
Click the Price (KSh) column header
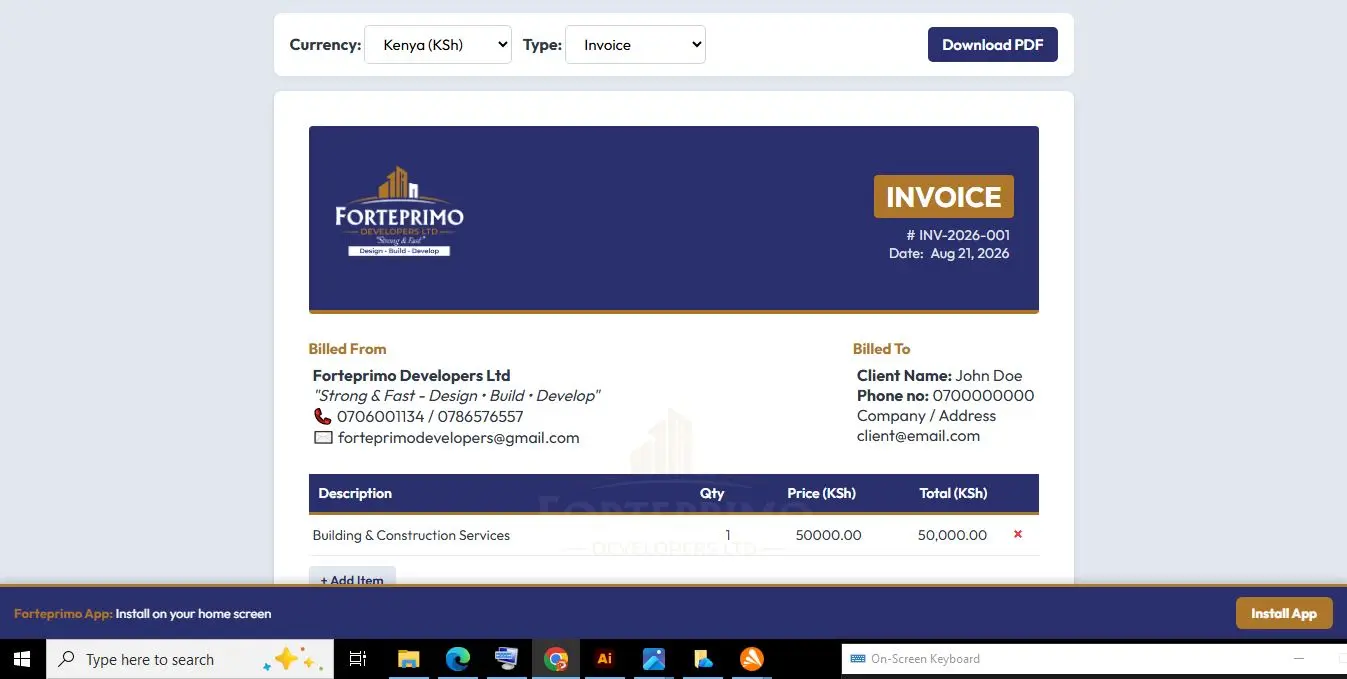[x=822, y=493]
